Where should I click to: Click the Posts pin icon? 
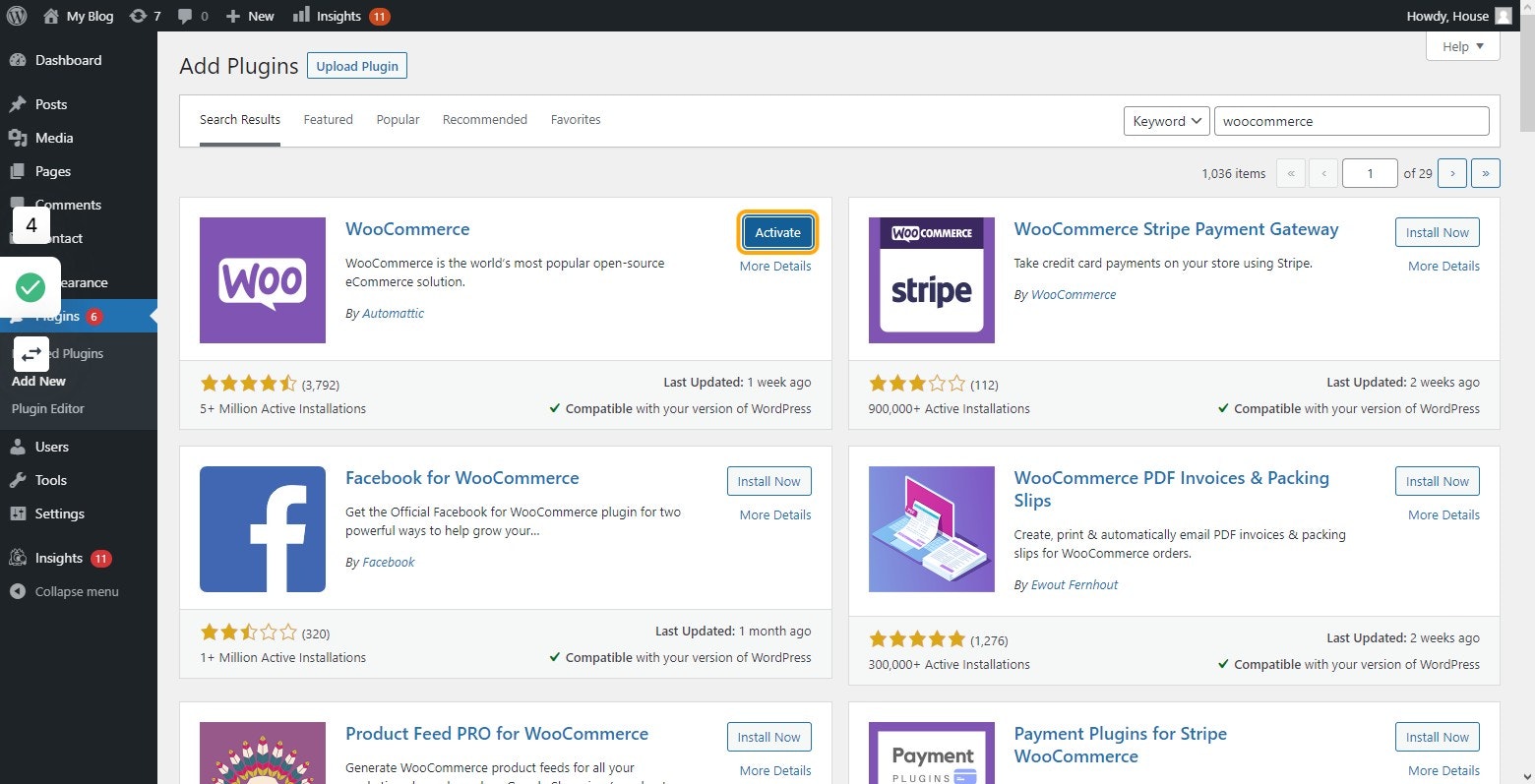pyautogui.click(x=18, y=104)
